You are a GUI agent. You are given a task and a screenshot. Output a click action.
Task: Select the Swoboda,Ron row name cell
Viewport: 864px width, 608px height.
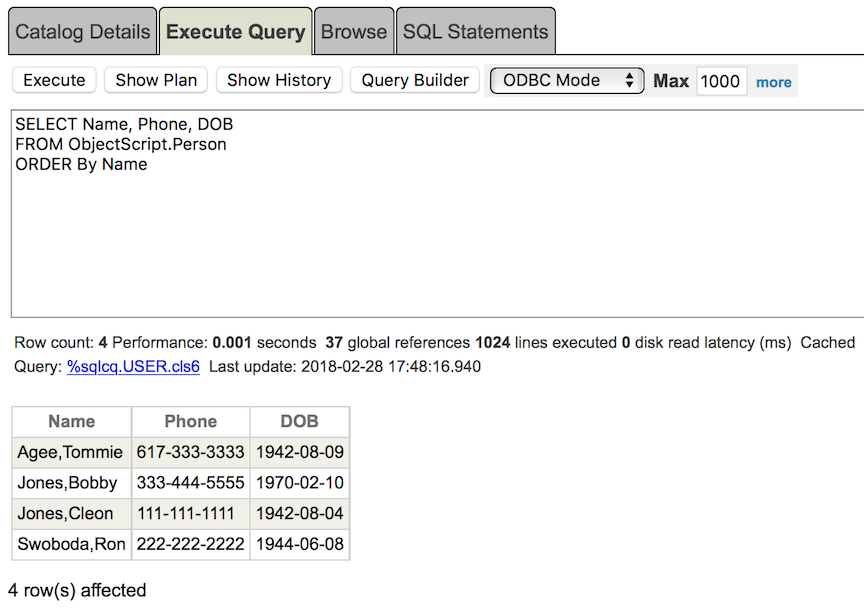tap(71, 545)
